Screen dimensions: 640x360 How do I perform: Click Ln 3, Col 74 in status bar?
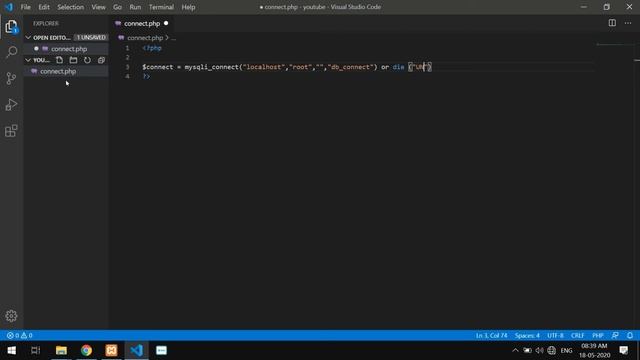click(x=491, y=336)
